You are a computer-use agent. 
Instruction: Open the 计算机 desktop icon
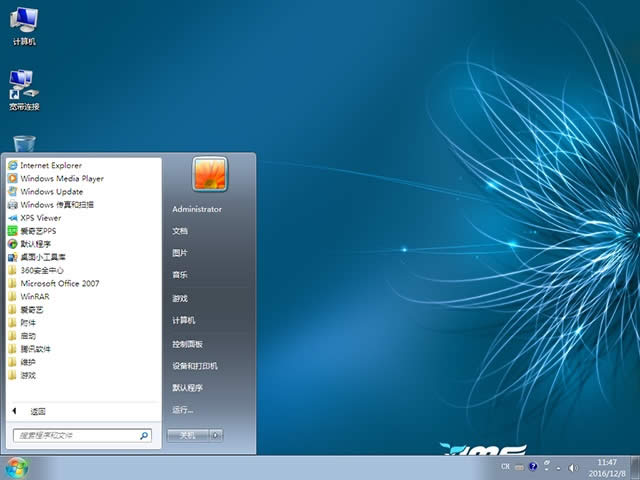[x=23, y=25]
